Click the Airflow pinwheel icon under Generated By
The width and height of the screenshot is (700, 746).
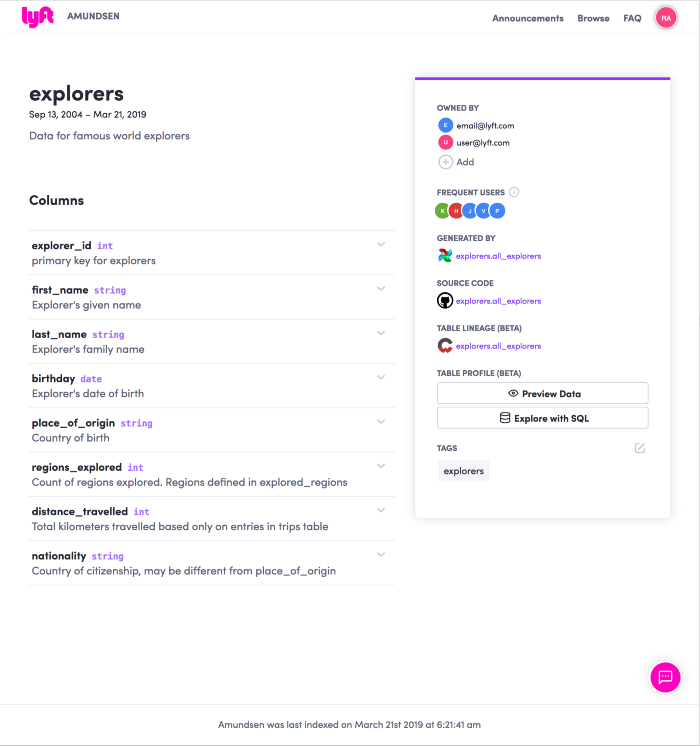click(445, 256)
